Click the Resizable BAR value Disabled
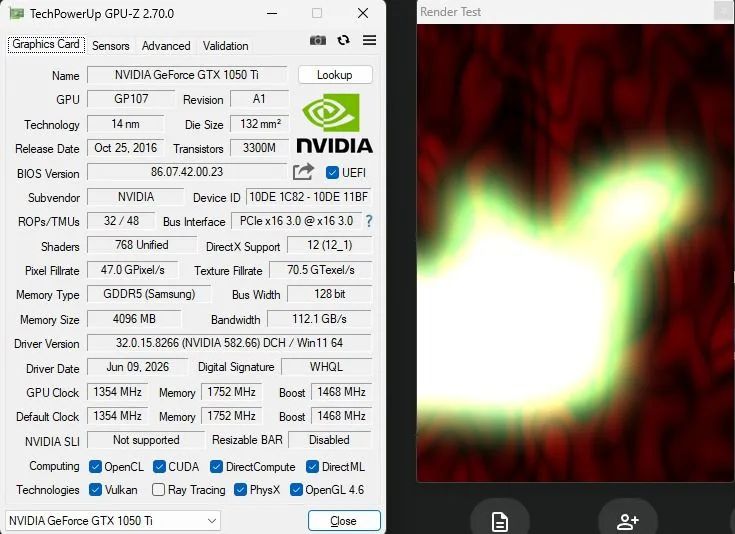The height and width of the screenshot is (534, 735). 329,440
